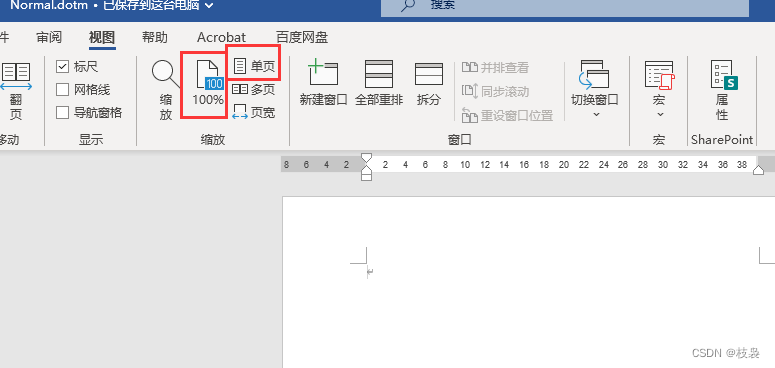The image size is (775, 368).
Task: Switch to One Page (单页) view
Action: (x=255, y=66)
